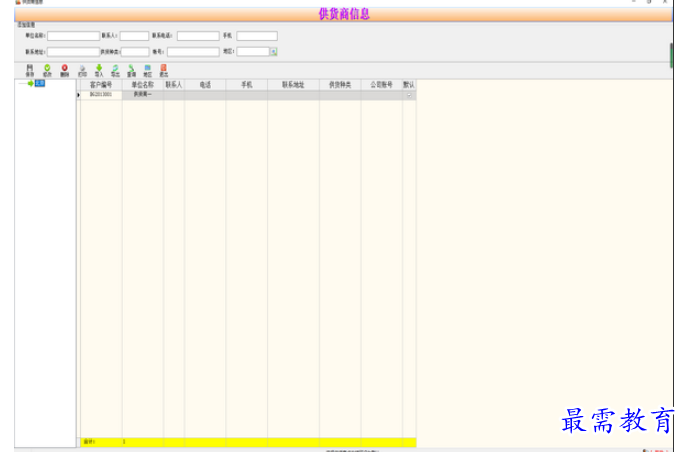Screen dimensions: 683x452
Task: Click the 单位名称 column header
Action: pos(142,85)
